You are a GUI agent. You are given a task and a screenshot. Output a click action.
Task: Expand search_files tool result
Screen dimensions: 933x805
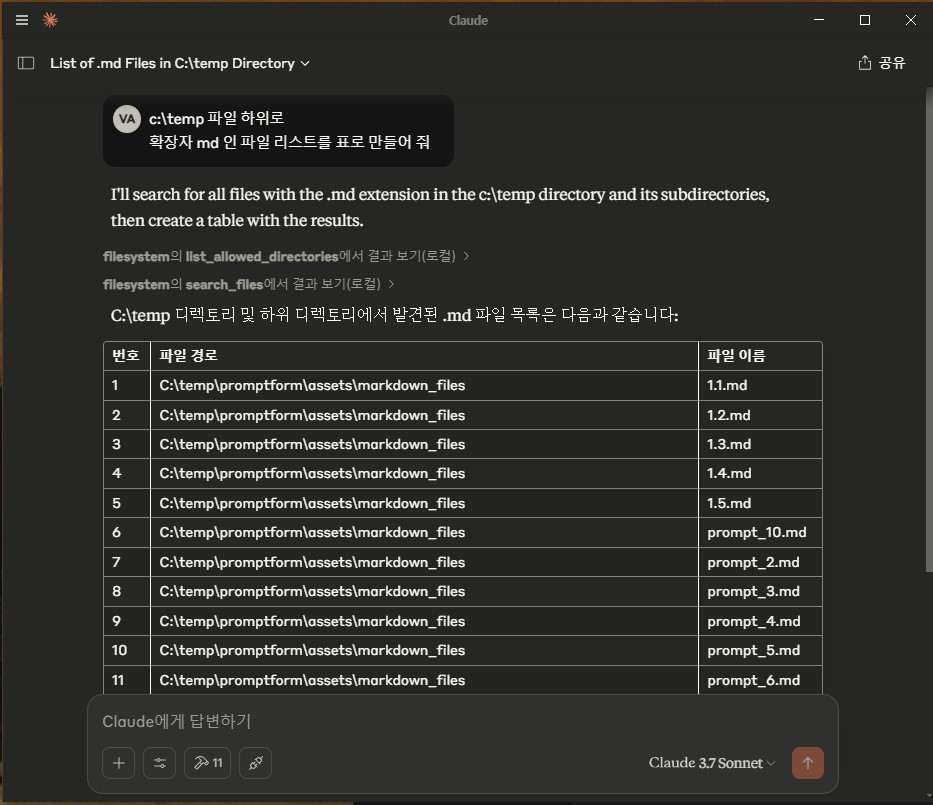249,284
